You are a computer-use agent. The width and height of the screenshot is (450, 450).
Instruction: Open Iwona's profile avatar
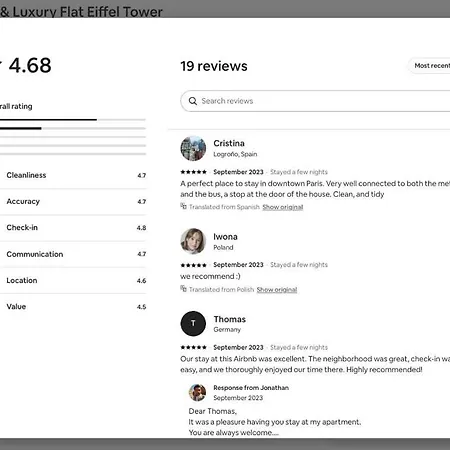pos(193,241)
